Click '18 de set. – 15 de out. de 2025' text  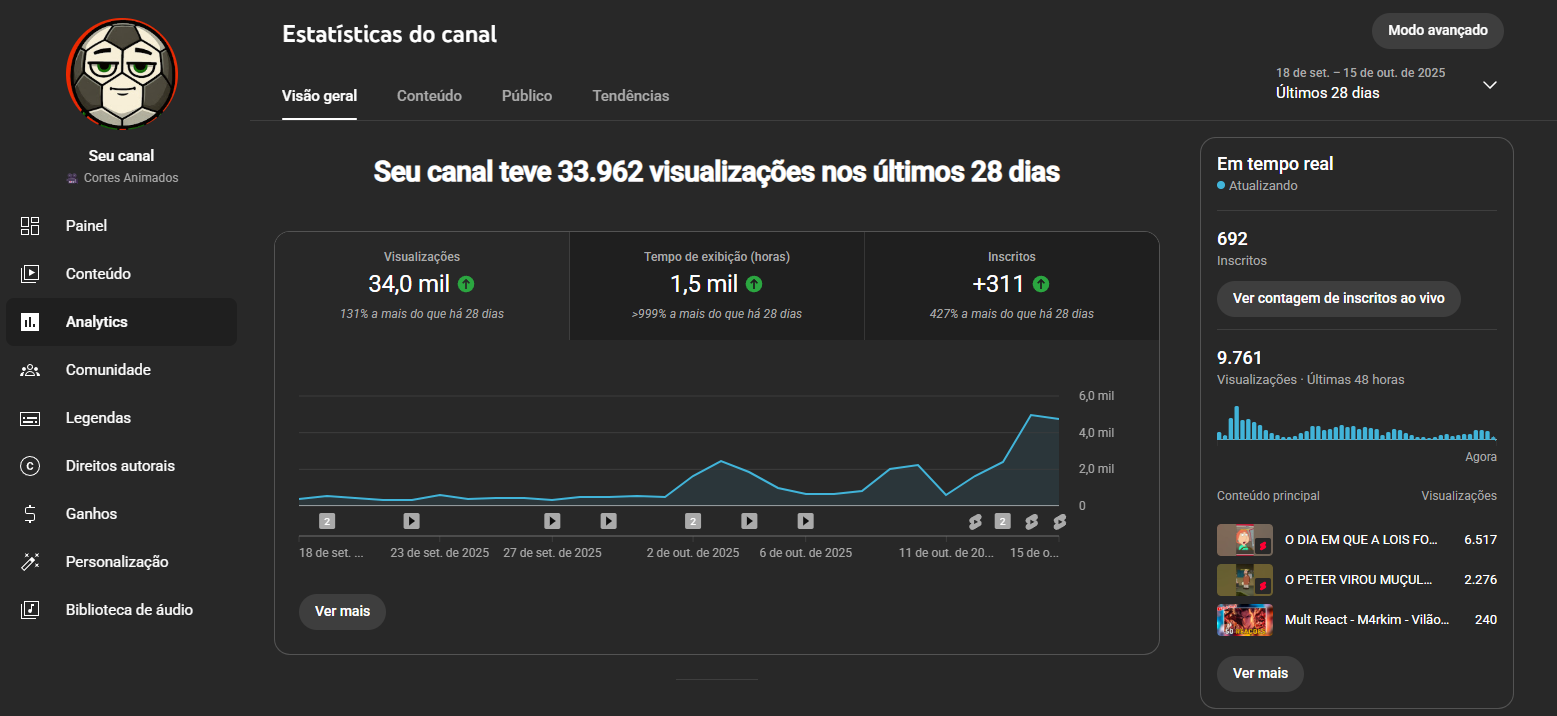[x=1360, y=73]
